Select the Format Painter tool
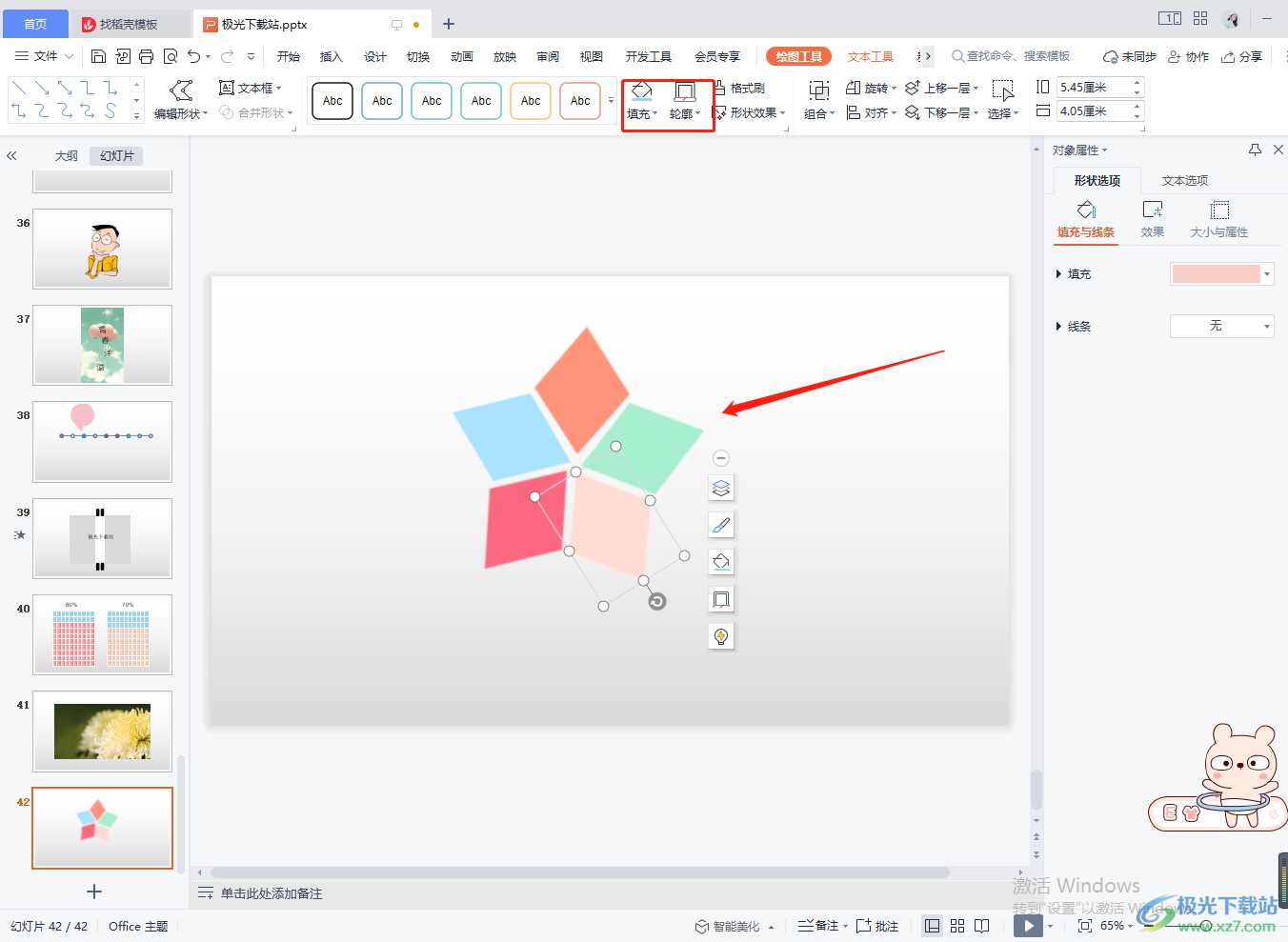 click(739, 88)
